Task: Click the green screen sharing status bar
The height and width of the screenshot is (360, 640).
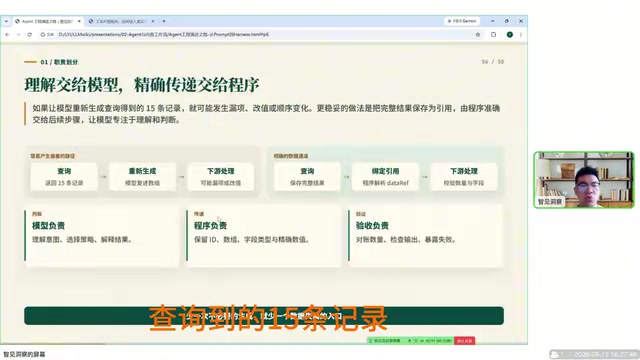Action: point(410,340)
